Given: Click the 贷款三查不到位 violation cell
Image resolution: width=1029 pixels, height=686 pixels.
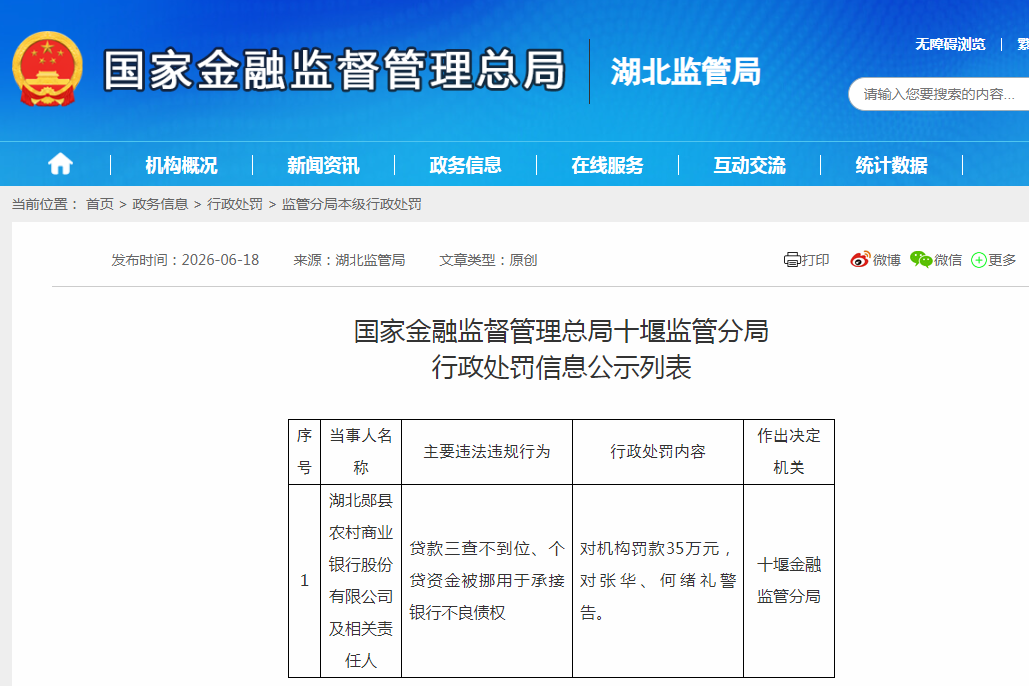Looking at the screenshot, I should [x=487, y=581].
